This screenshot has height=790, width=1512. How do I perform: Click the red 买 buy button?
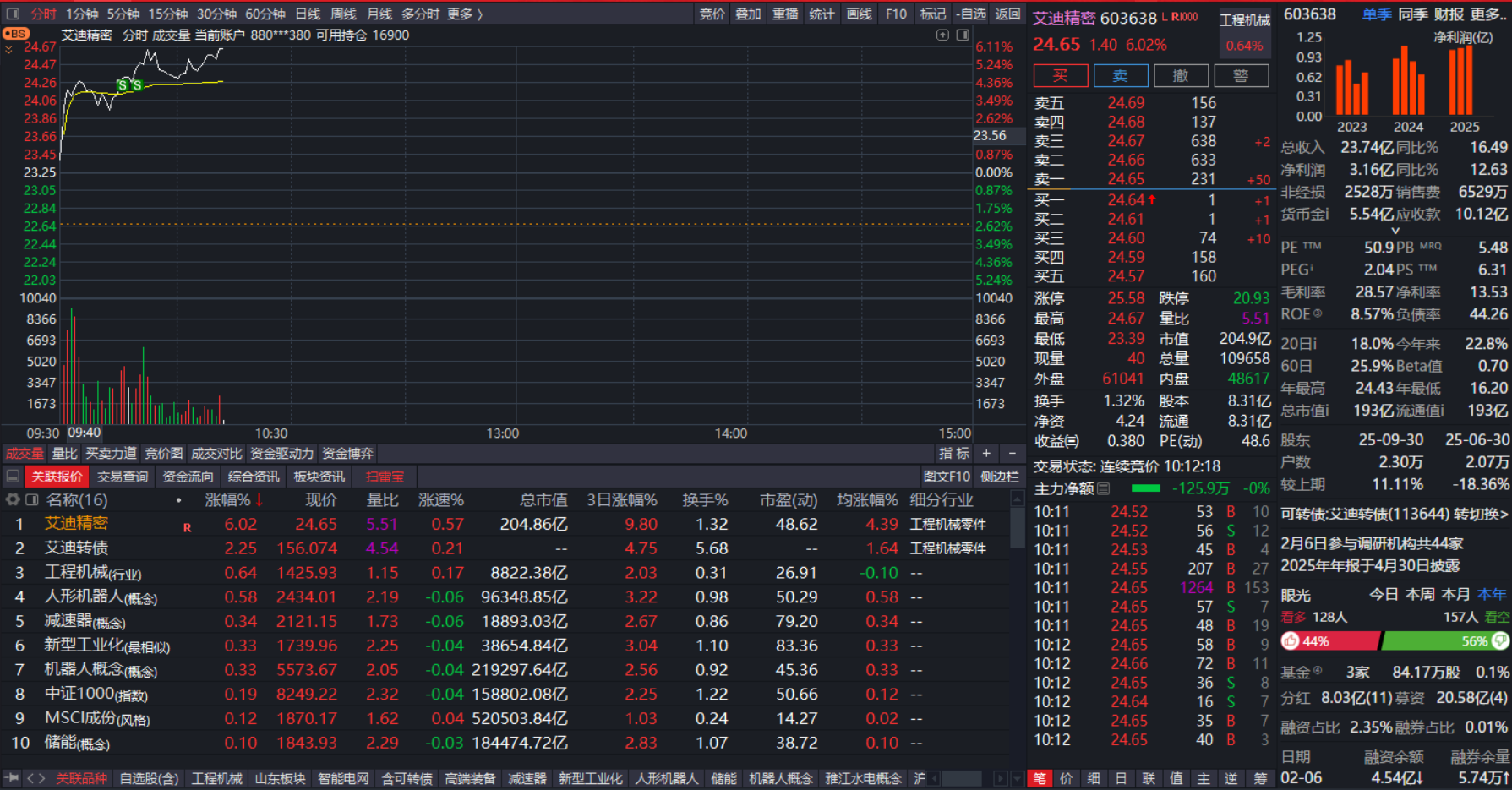1060,76
